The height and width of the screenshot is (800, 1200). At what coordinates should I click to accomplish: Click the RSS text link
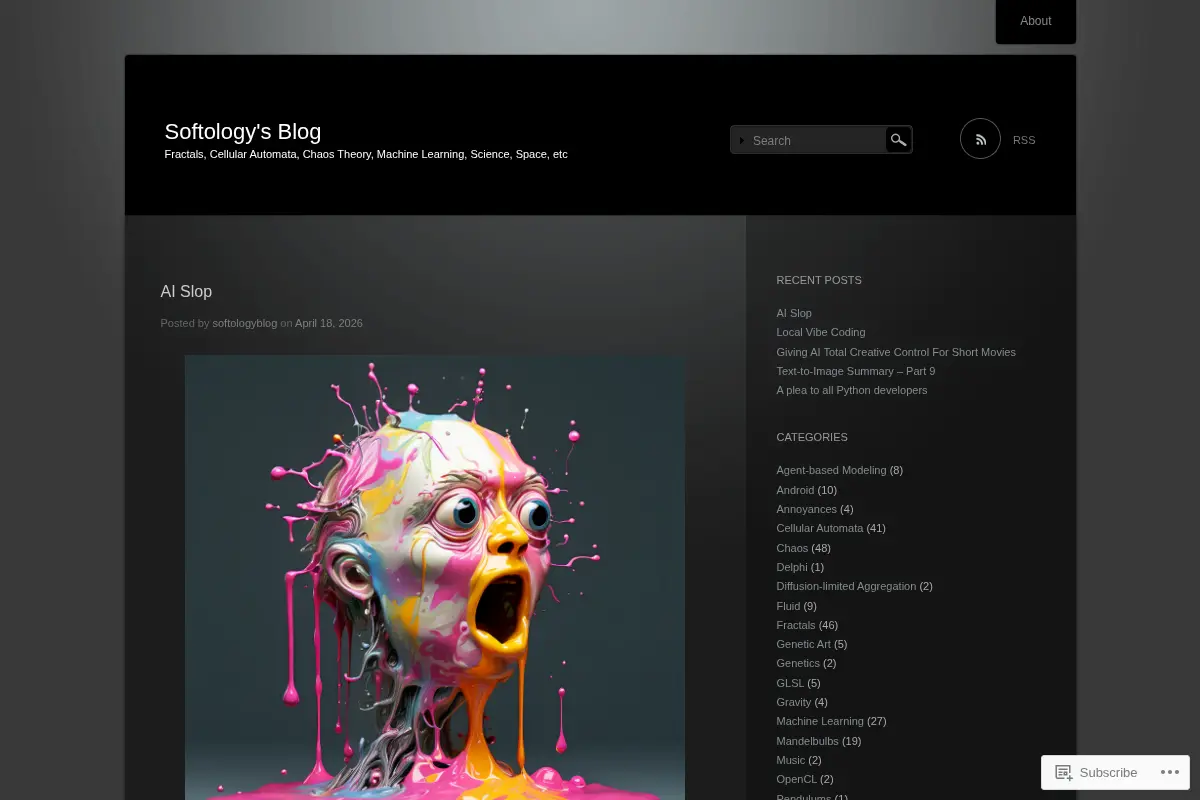pyautogui.click(x=1024, y=140)
